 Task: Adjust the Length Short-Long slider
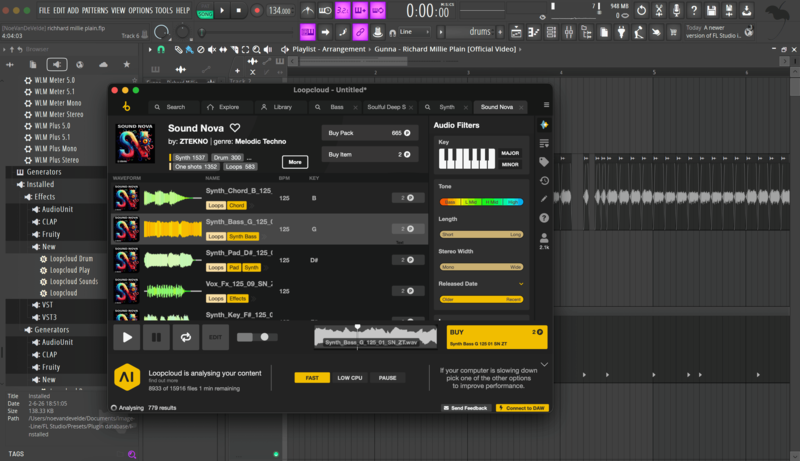[481, 235]
